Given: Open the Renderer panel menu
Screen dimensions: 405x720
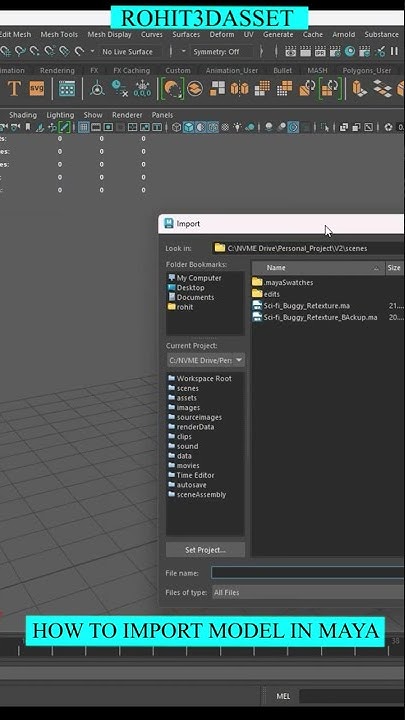Looking at the screenshot, I should (x=127, y=115).
